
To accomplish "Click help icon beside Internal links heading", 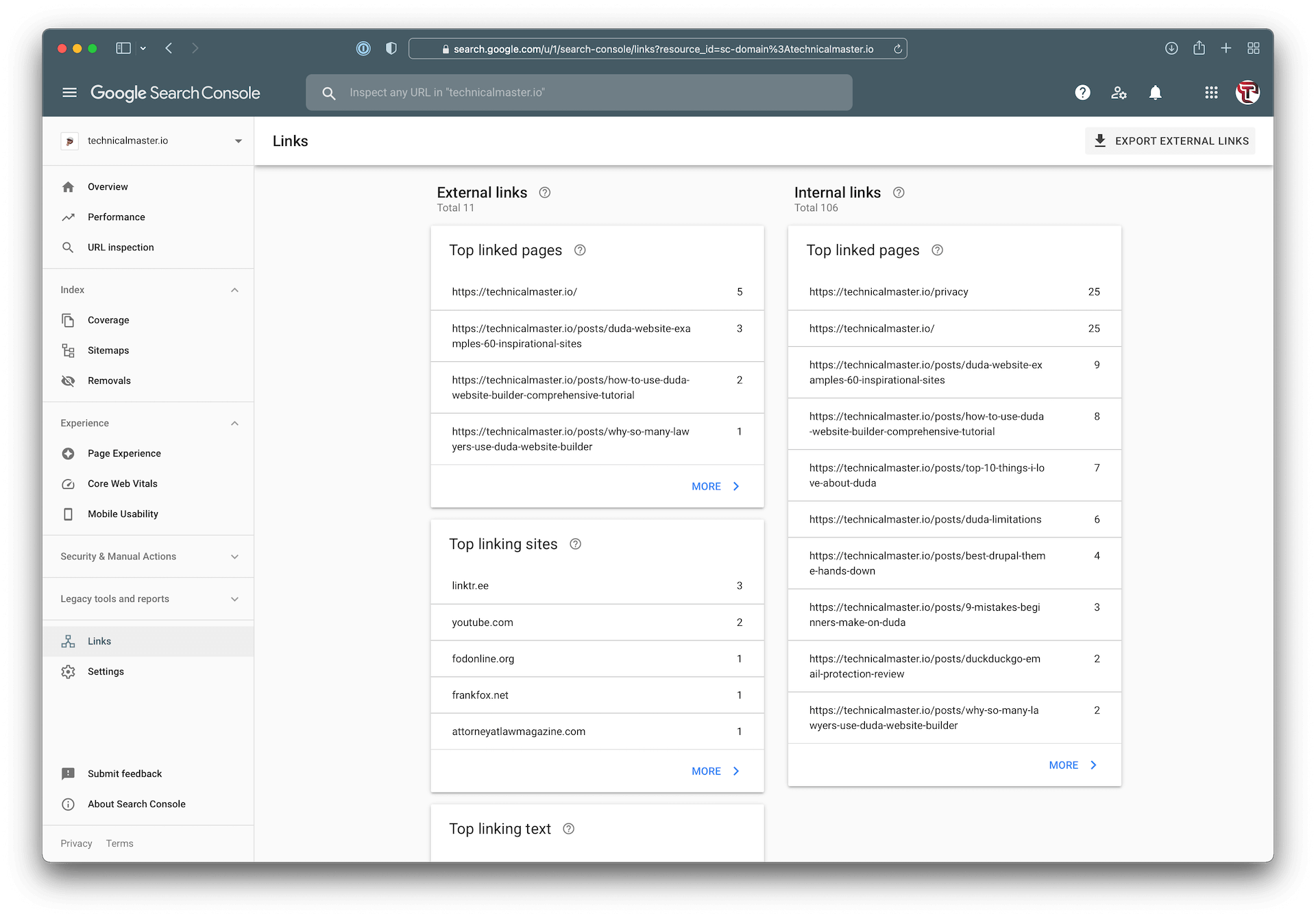I will [x=899, y=193].
